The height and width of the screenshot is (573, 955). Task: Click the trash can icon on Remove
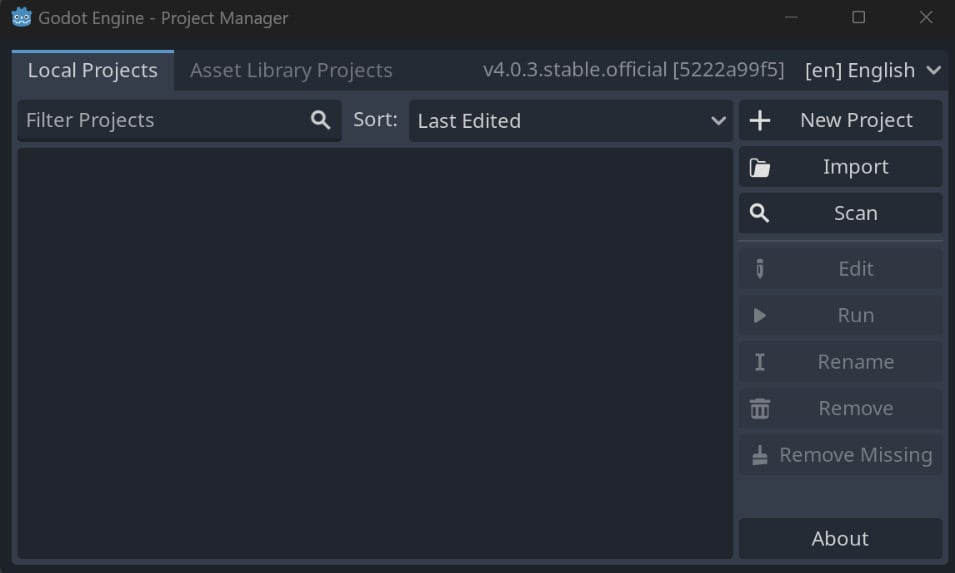point(759,409)
